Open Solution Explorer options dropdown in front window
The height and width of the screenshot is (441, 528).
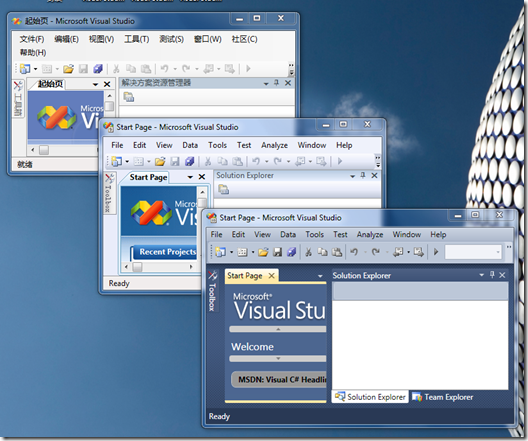point(482,275)
